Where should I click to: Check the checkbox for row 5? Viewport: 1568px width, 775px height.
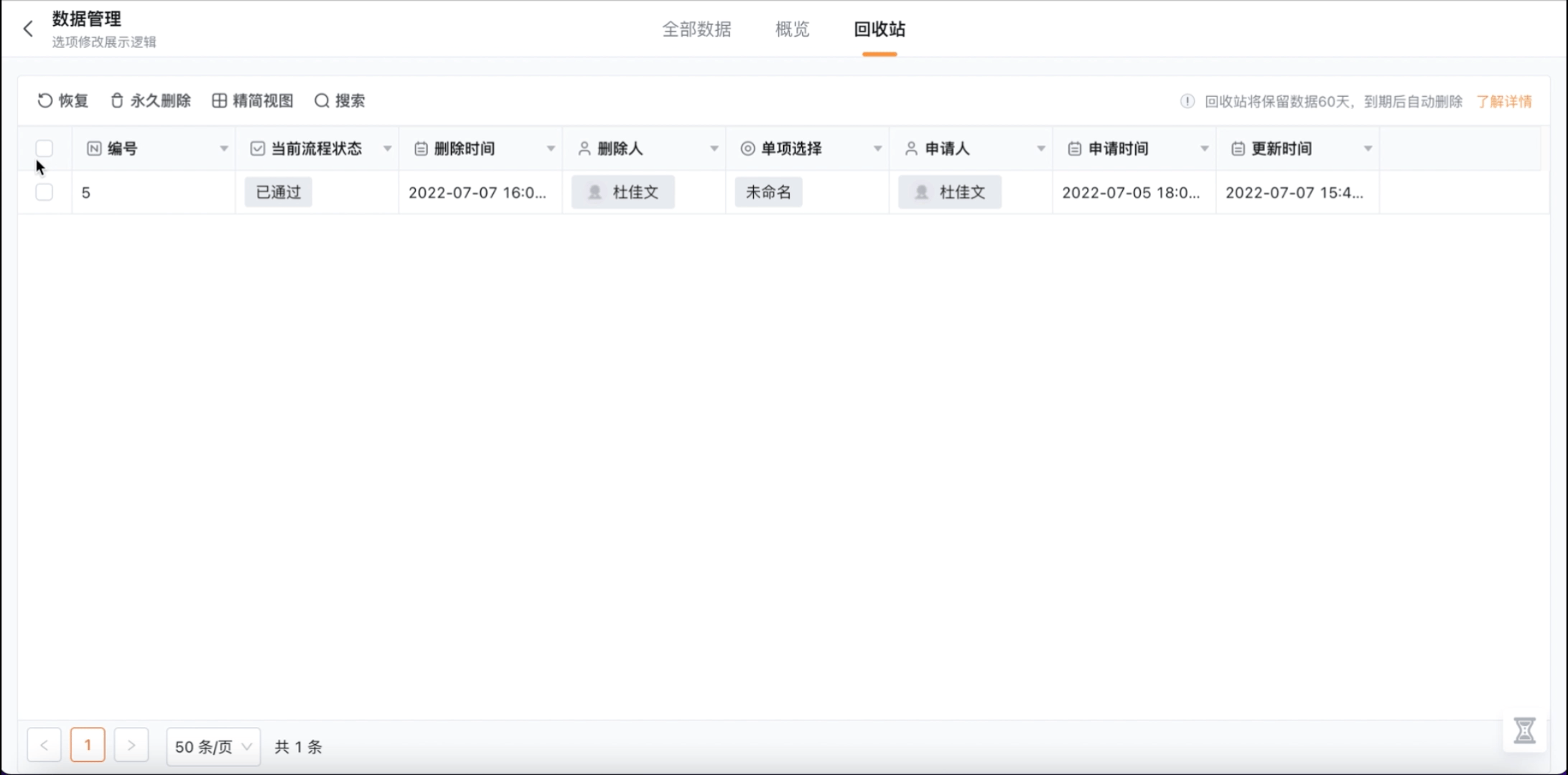[45, 192]
